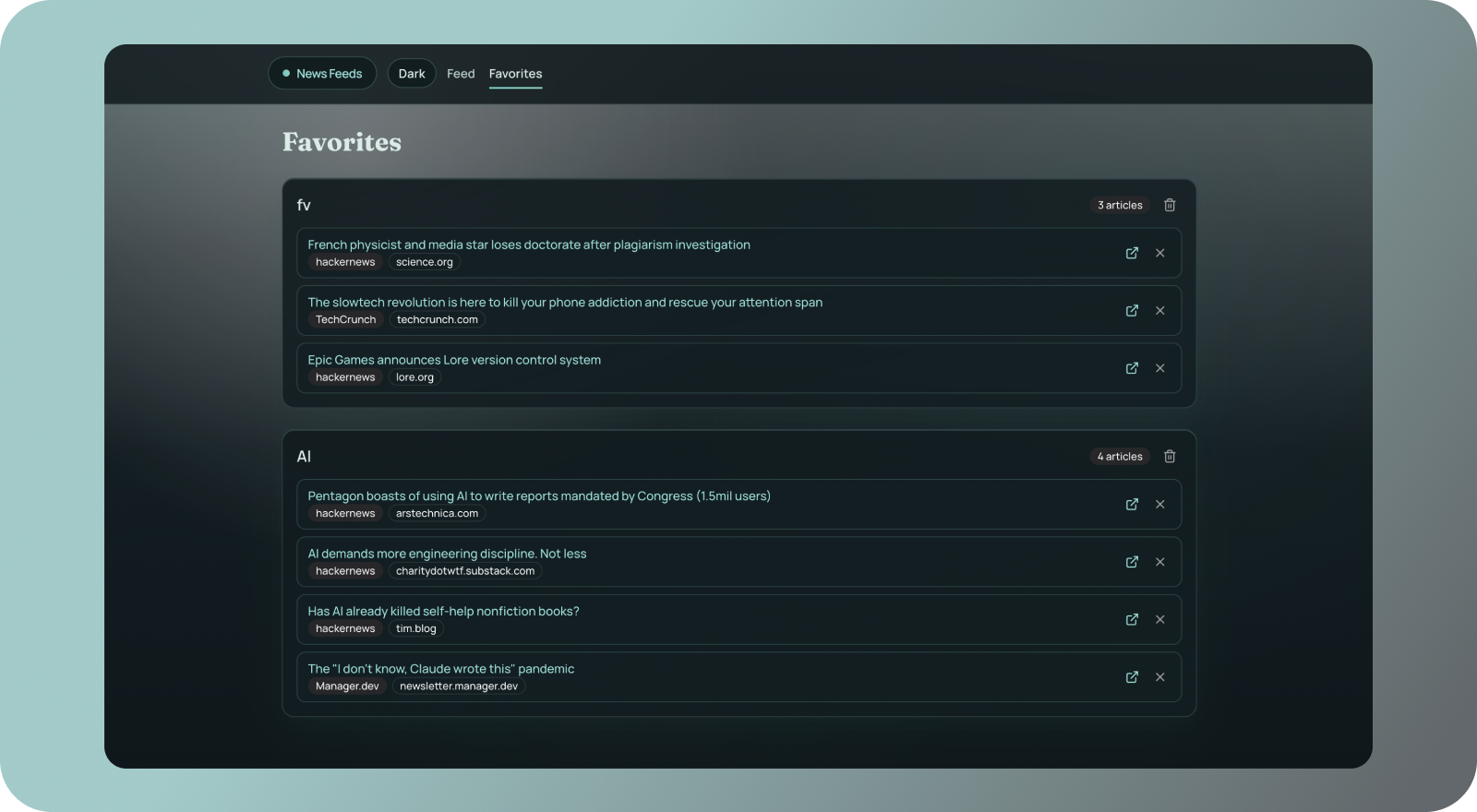Viewport: 1477px width, 812px height.
Task: Click the charitydotwtf.substack.com domain tag
Action: (x=465, y=571)
